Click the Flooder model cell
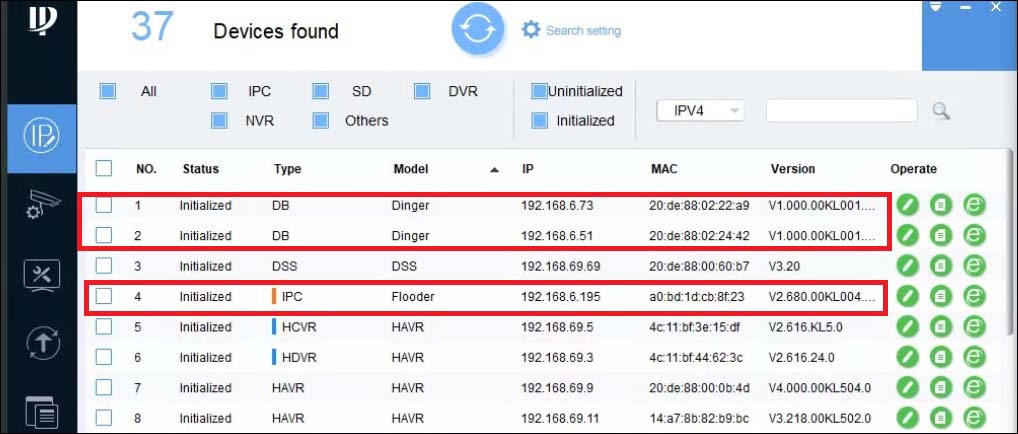Image resolution: width=1018 pixels, height=434 pixels. click(x=413, y=297)
